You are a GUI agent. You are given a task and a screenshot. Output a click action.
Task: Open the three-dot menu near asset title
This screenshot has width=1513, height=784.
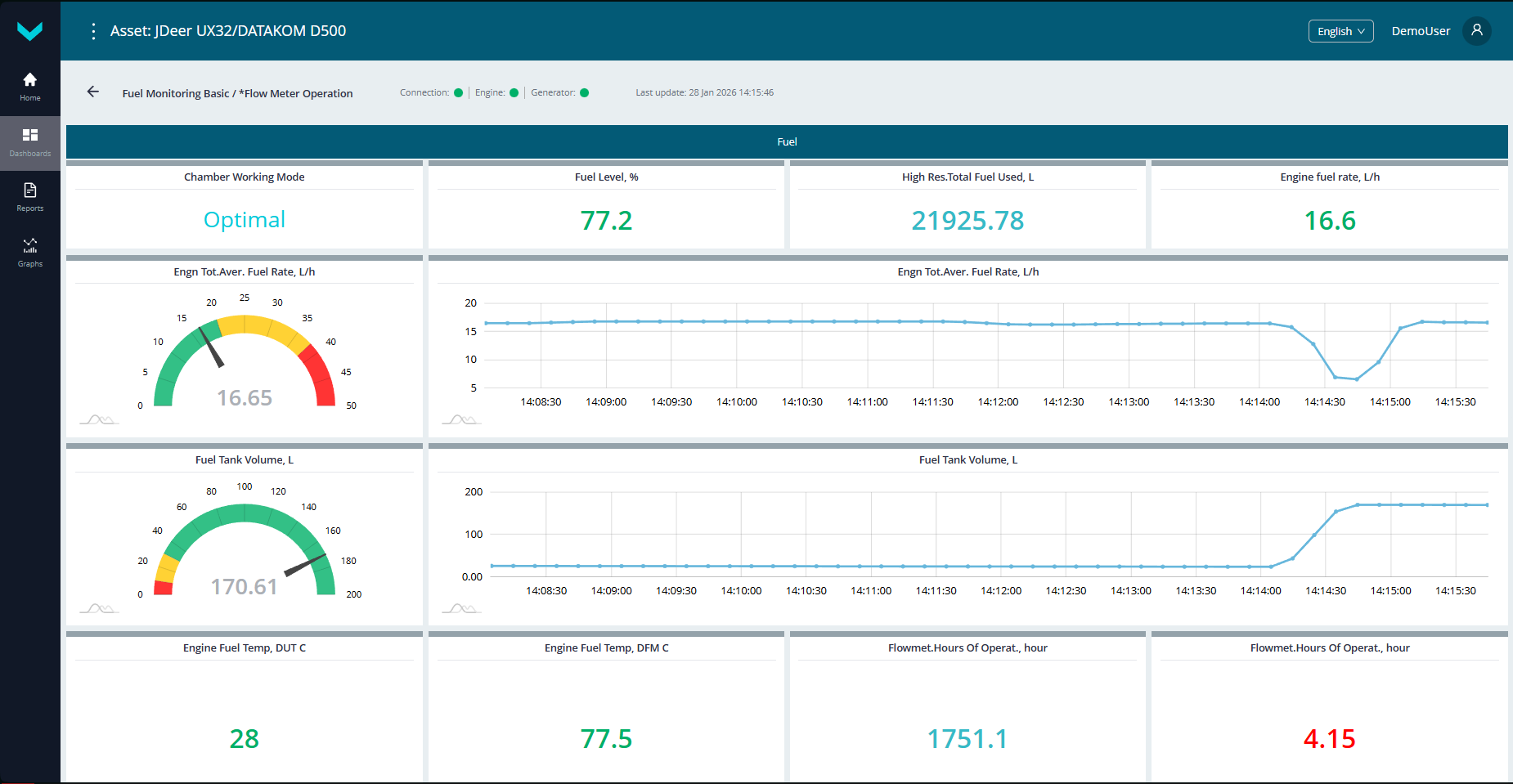click(93, 30)
